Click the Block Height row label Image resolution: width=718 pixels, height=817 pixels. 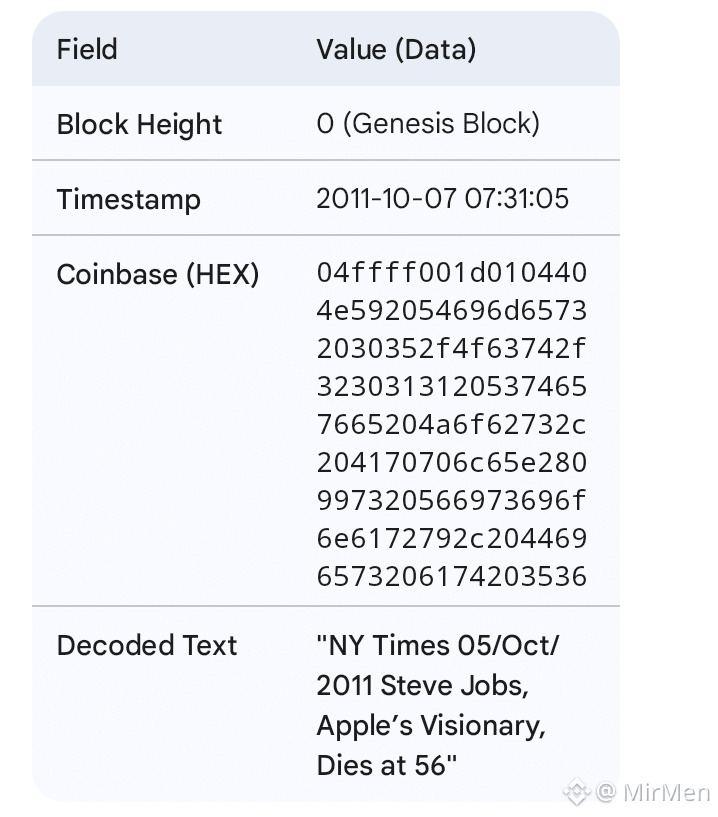pos(139,124)
